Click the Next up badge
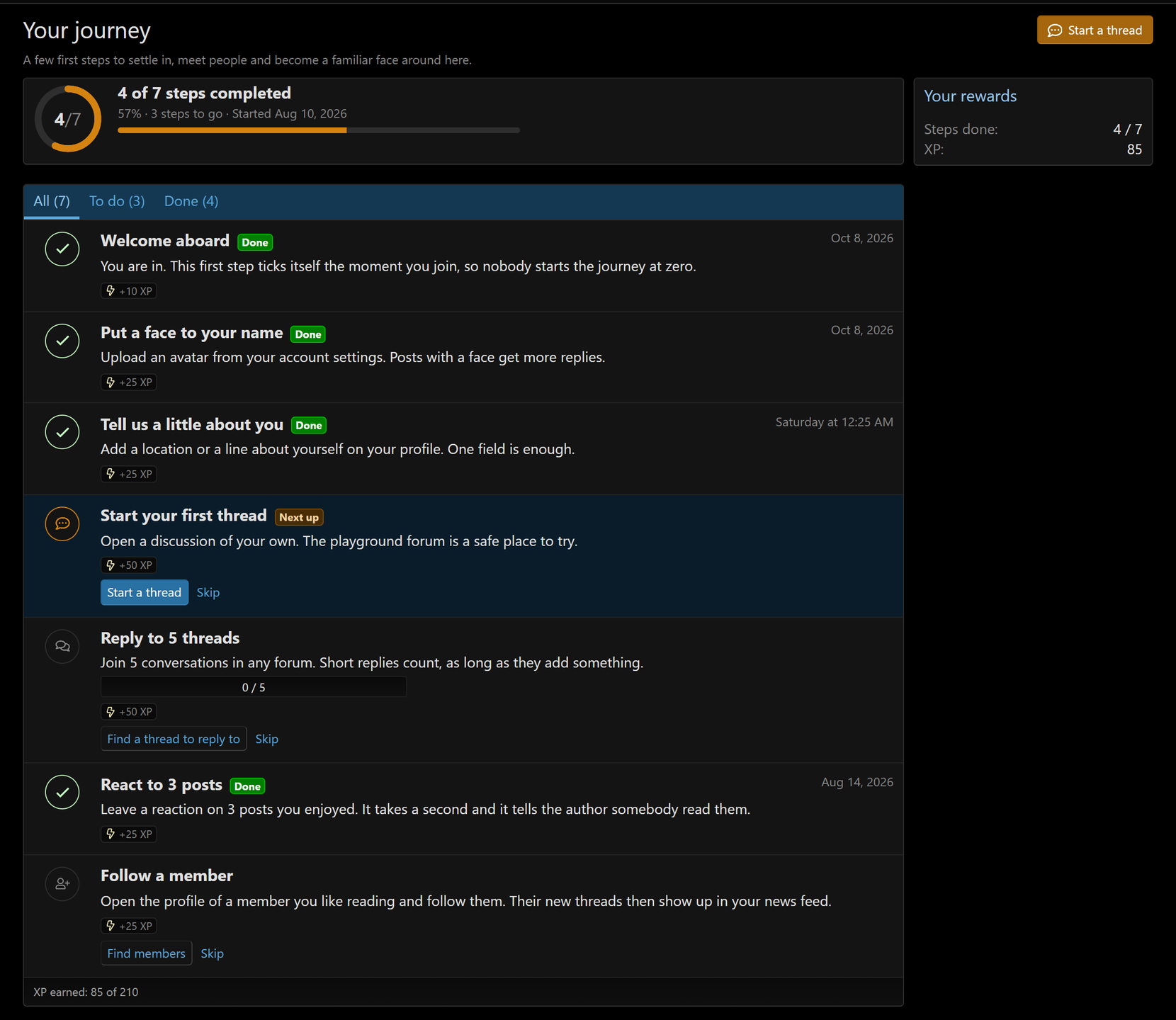The image size is (1176, 1020). pyautogui.click(x=299, y=517)
